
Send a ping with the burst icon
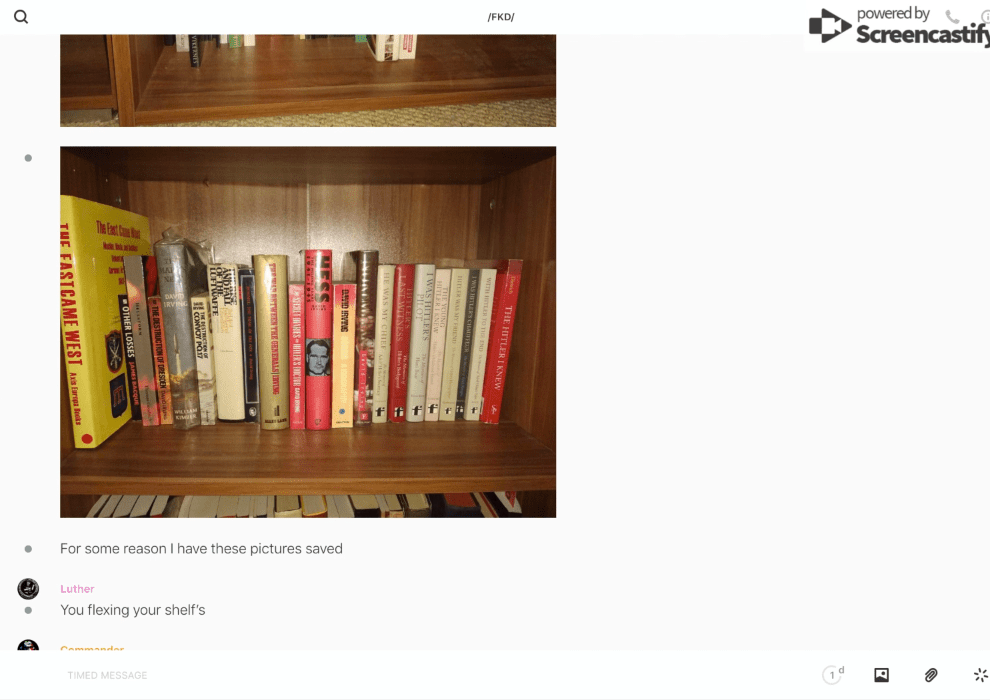pyautogui.click(x=981, y=675)
